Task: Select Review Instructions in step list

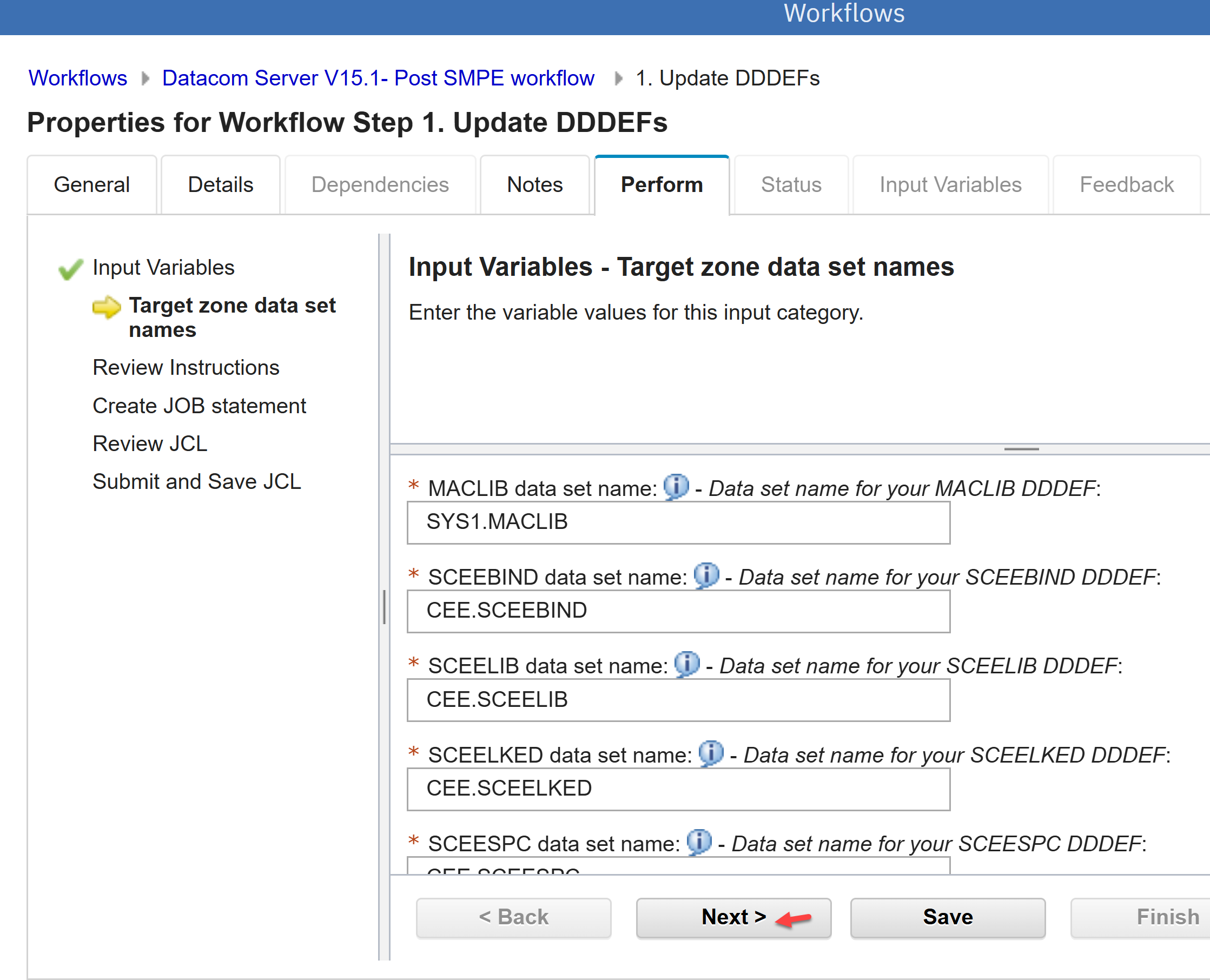Action: [186, 368]
